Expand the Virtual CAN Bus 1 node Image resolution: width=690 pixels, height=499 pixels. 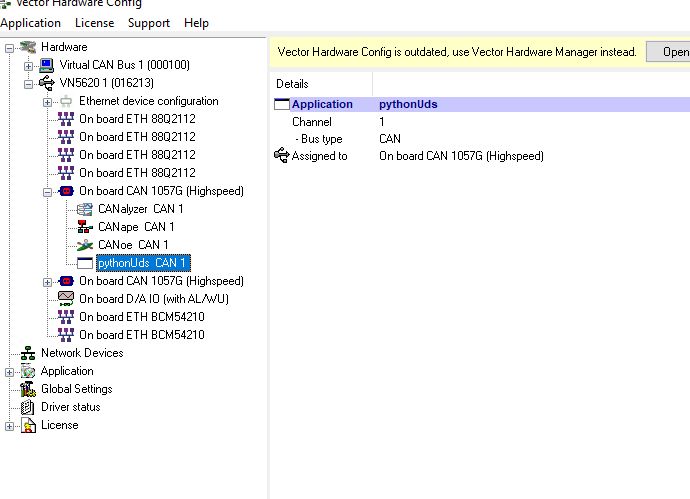(29, 66)
